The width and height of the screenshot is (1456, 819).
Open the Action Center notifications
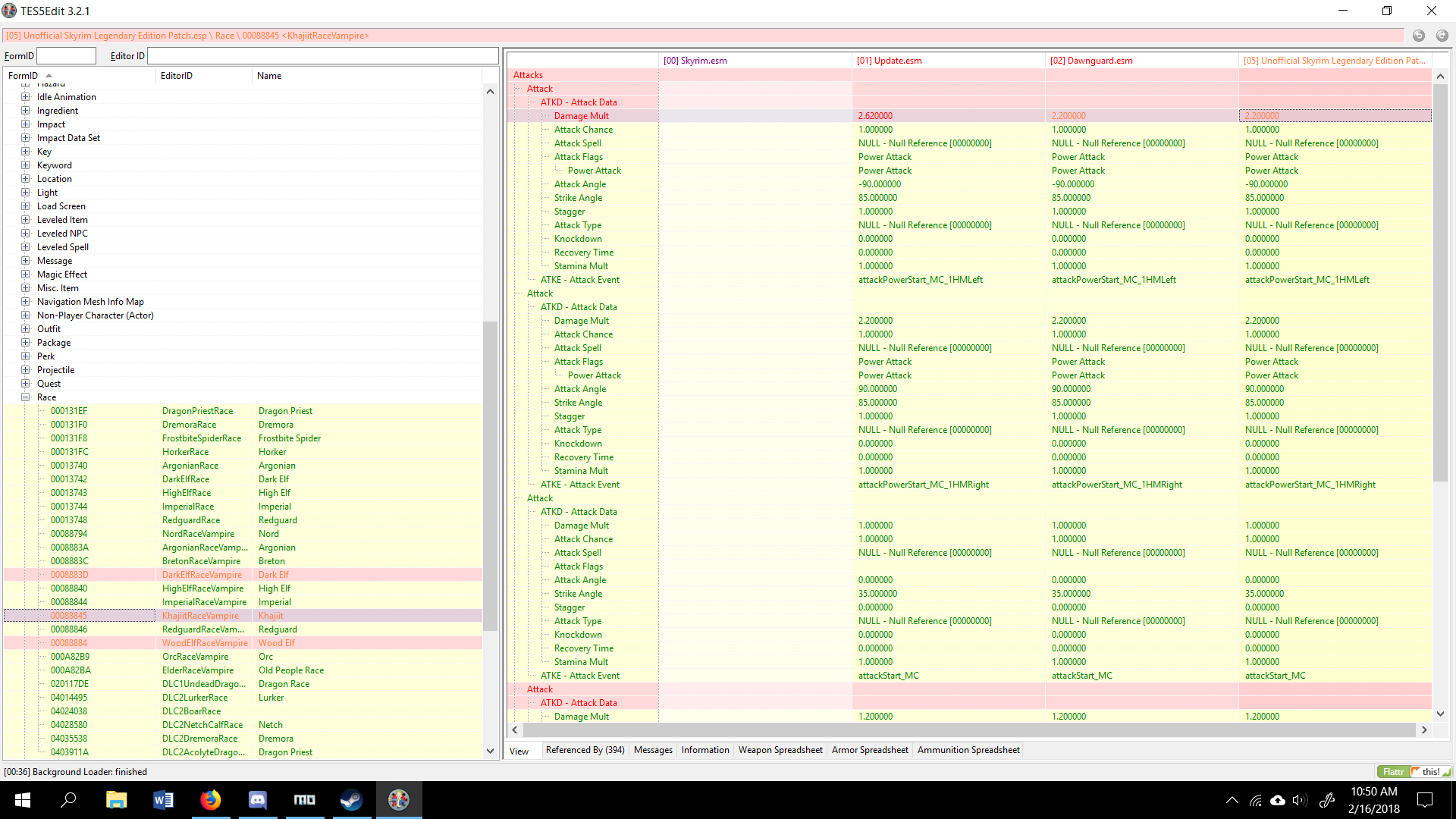click(x=1425, y=800)
